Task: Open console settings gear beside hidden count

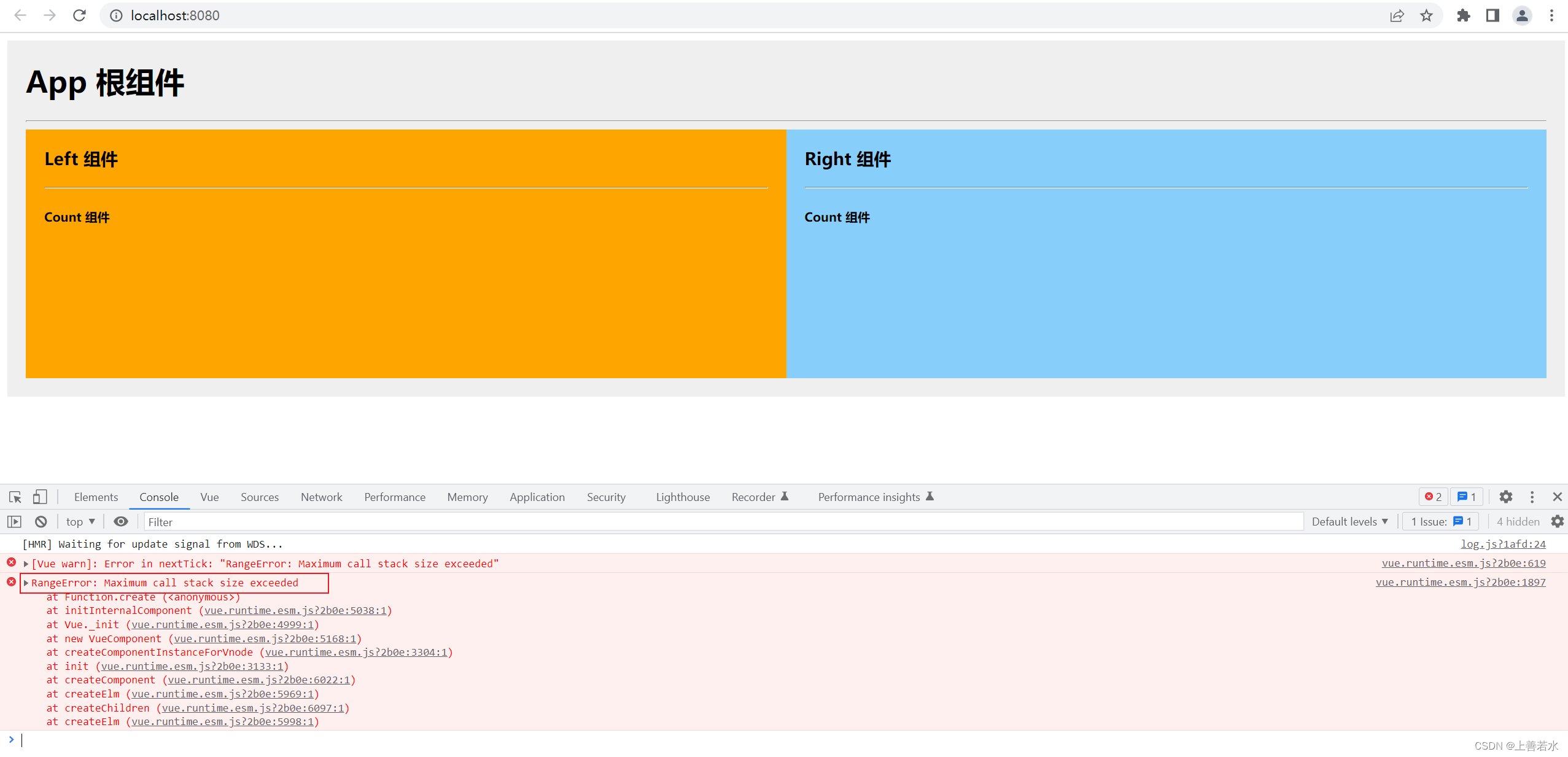Action: (x=1558, y=521)
